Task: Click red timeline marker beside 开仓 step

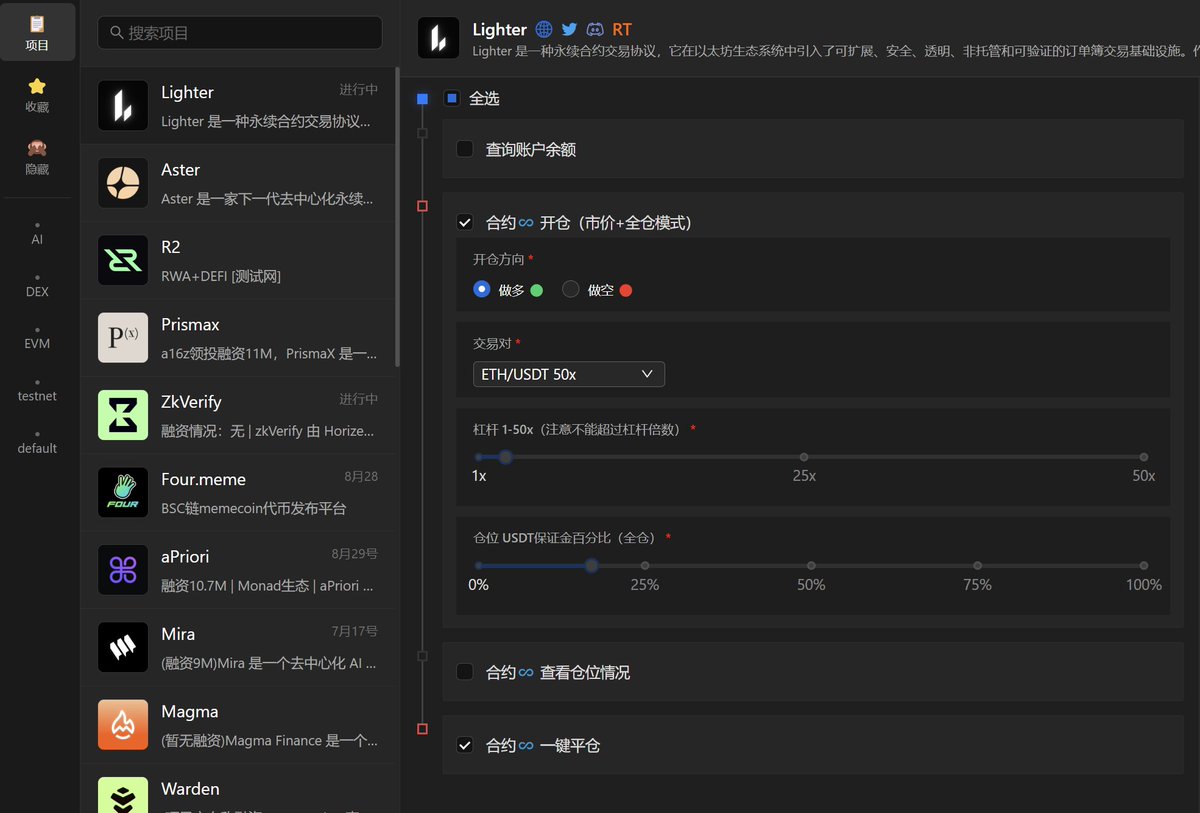Action: click(422, 206)
